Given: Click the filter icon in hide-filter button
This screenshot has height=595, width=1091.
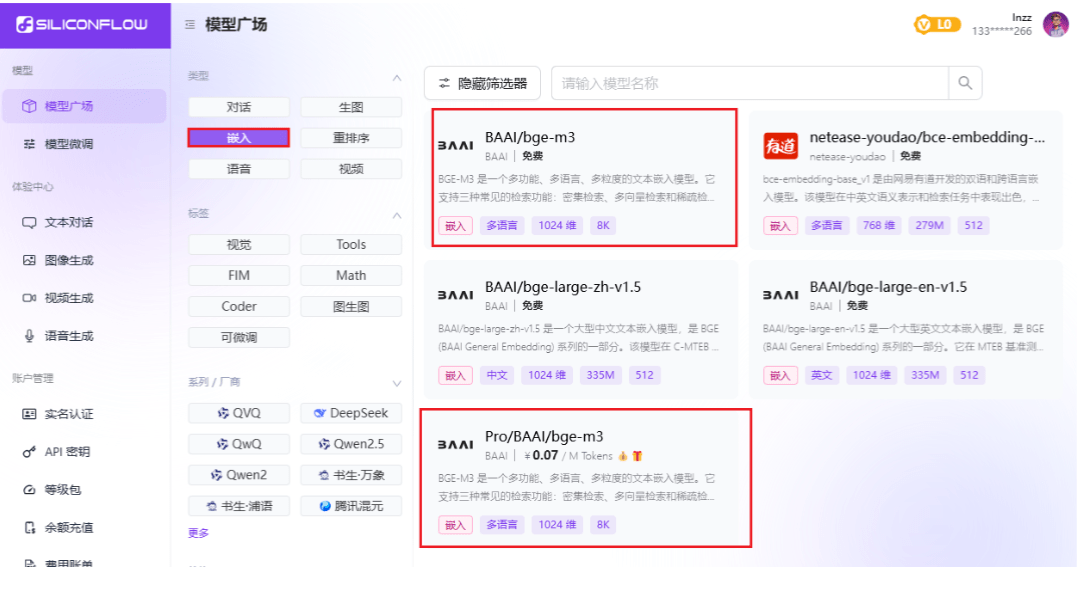Looking at the screenshot, I should point(445,84).
